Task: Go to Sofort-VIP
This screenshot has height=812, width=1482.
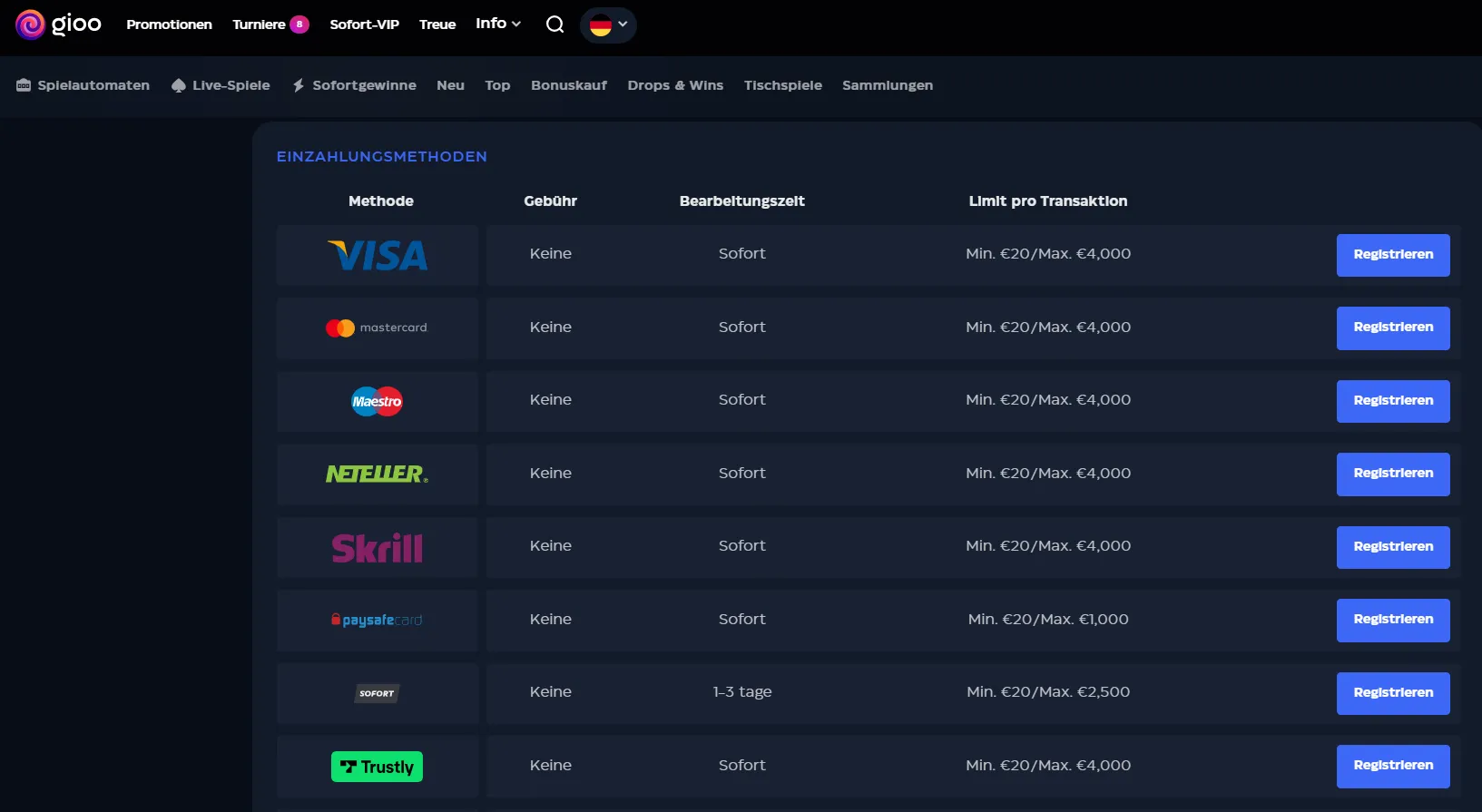Action: tap(364, 24)
